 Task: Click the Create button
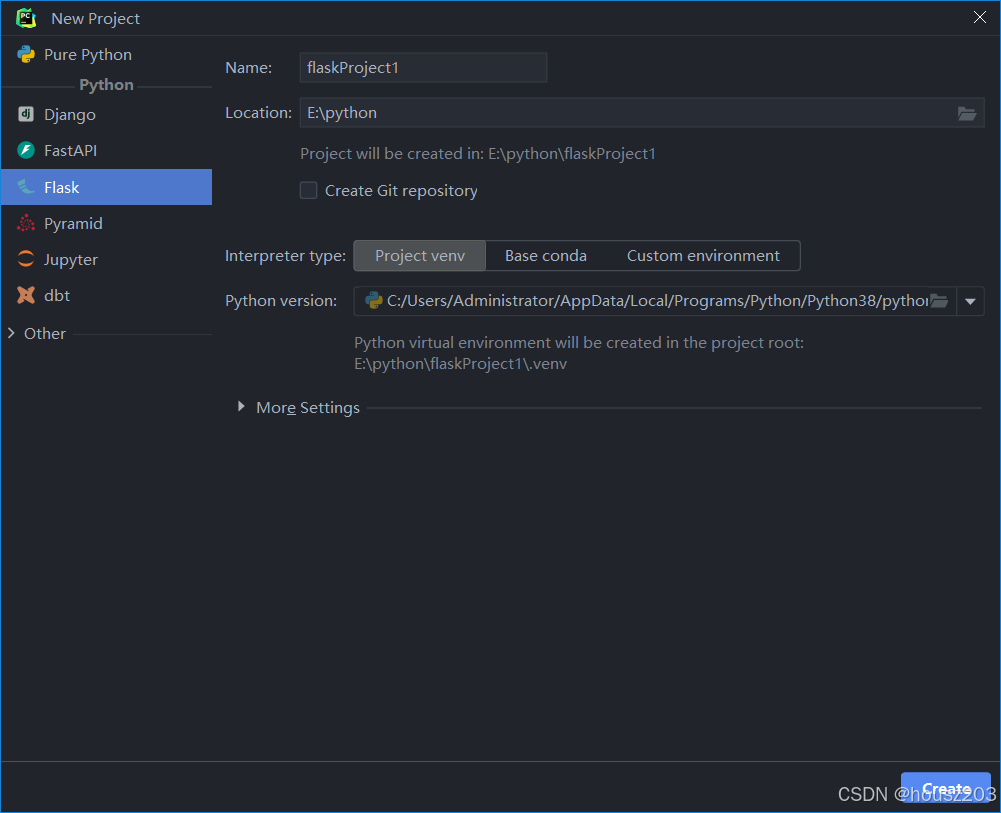(944, 789)
